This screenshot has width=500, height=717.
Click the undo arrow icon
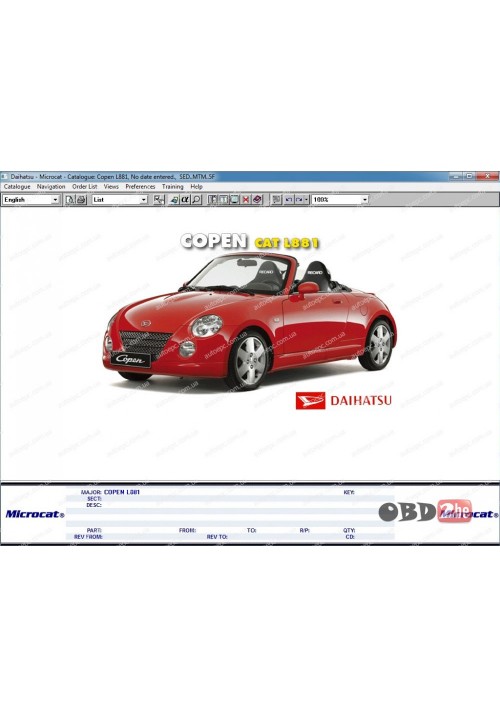(x=289, y=200)
